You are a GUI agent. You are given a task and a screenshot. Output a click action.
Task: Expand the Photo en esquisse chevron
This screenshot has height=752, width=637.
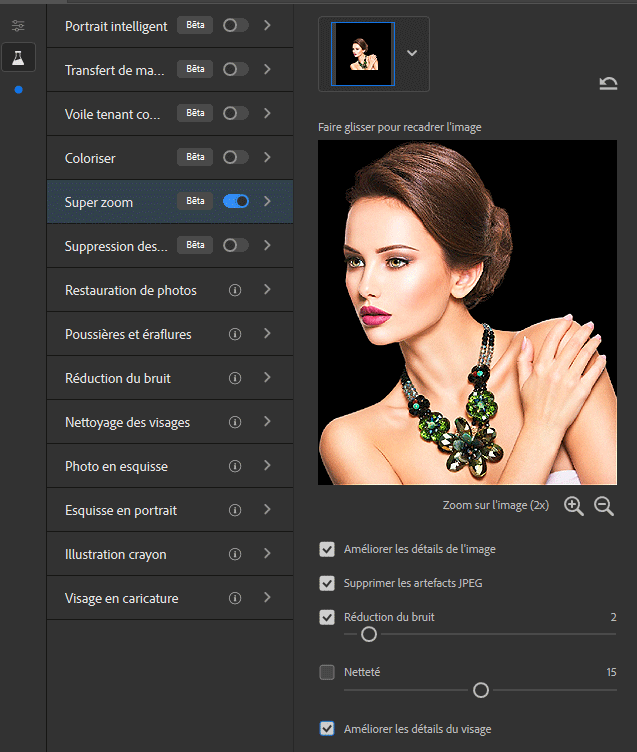pyautogui.click(x=267, y=466)
